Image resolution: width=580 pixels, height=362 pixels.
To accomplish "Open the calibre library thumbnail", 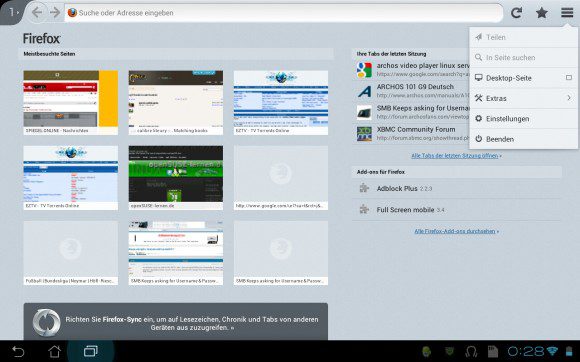I will coord(176,102).
